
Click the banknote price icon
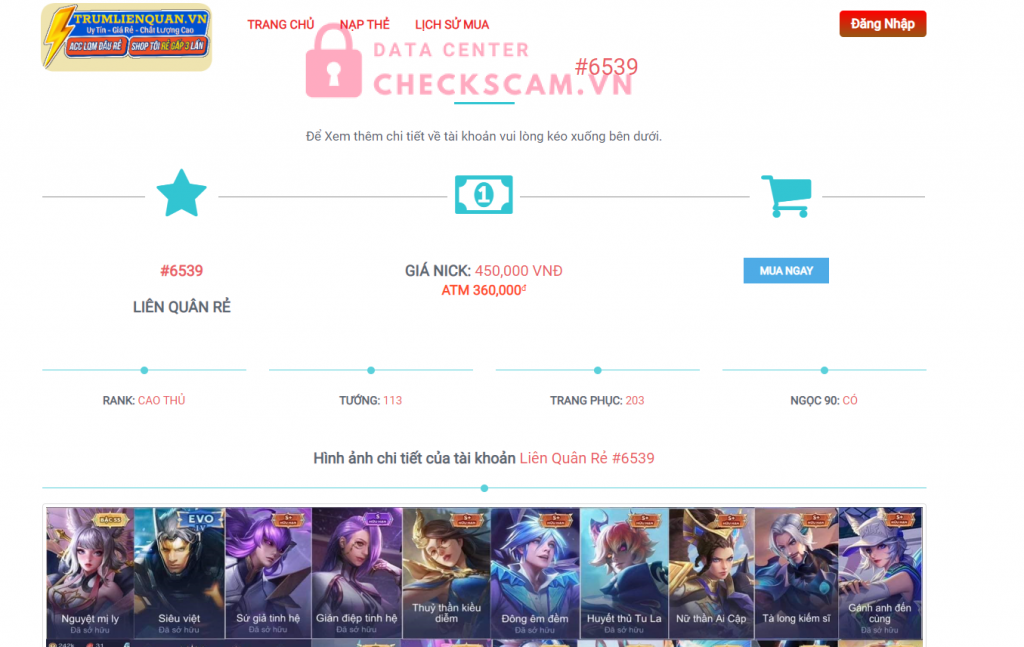(484, 195)
